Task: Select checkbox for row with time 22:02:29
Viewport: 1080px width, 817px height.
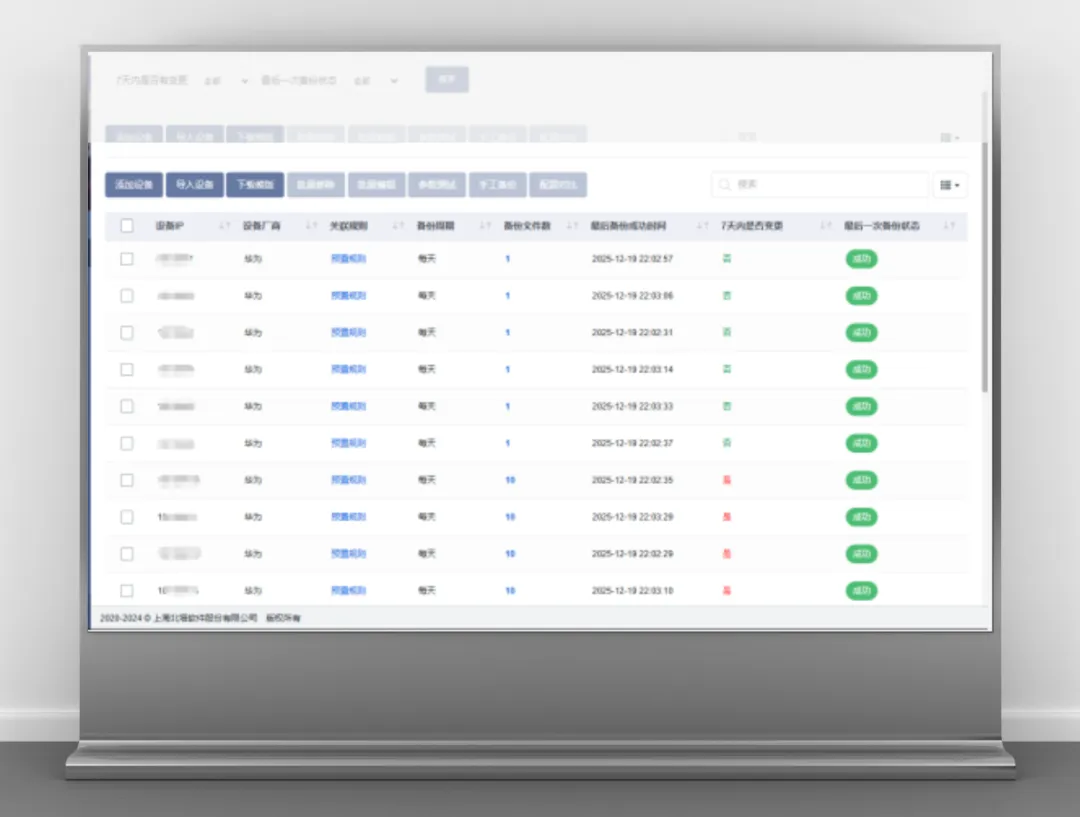Action: (x=127, y=554)
